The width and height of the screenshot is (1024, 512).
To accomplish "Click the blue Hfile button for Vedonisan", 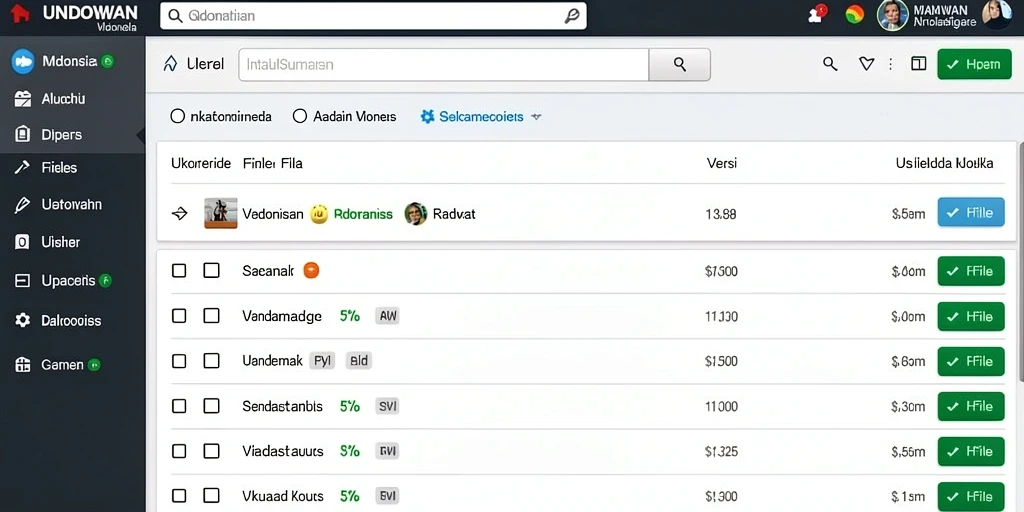I will 971,212.
